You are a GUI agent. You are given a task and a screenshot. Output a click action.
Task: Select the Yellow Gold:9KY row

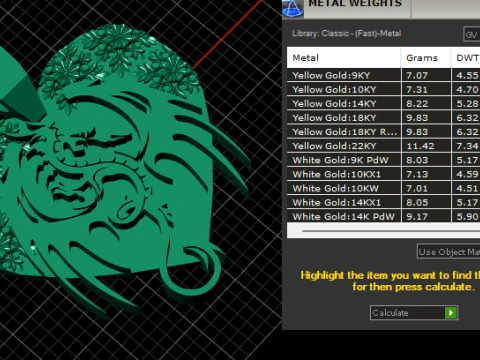pyautogui.click(x=383, y=75)
